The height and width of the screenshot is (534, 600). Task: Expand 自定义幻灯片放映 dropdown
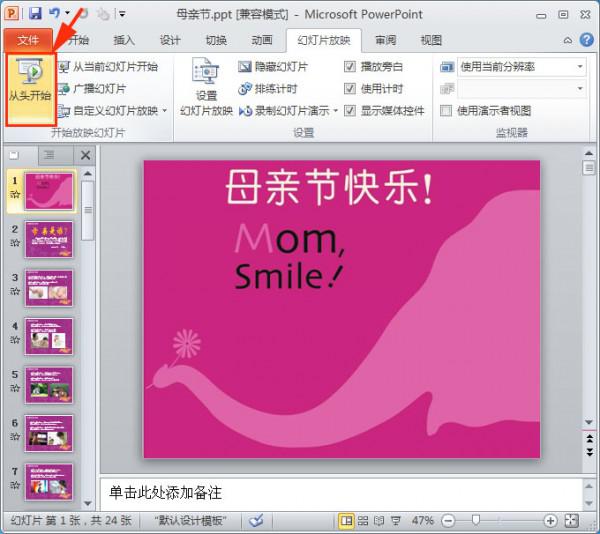(165, 111)
